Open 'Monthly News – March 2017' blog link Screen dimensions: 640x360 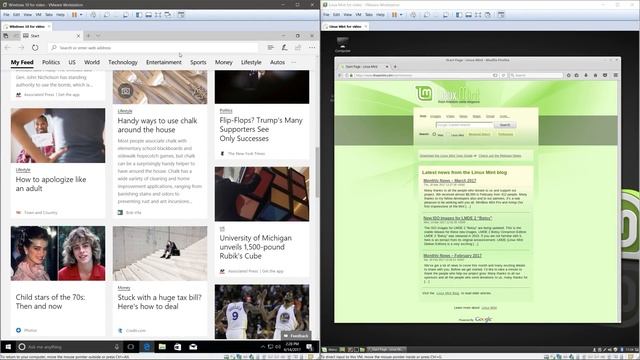coord(449,180)
